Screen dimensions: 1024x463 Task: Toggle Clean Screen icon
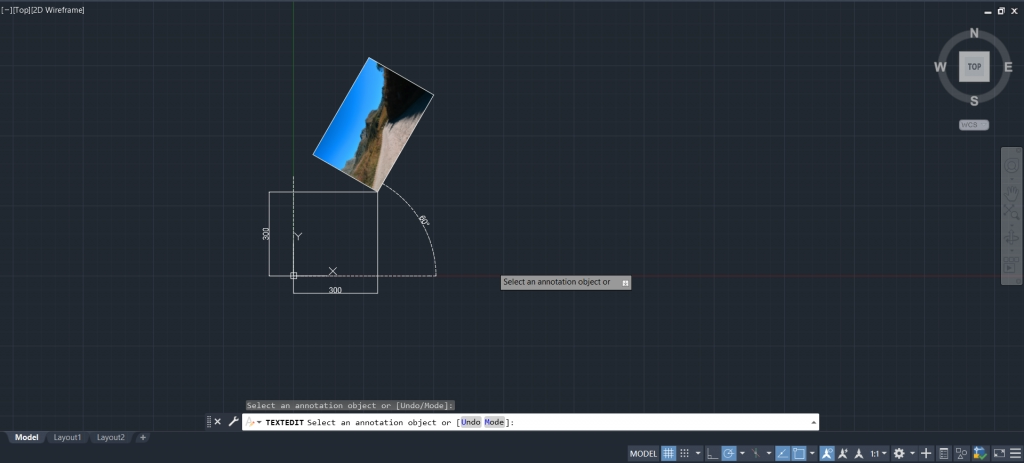tap(999, 453)
